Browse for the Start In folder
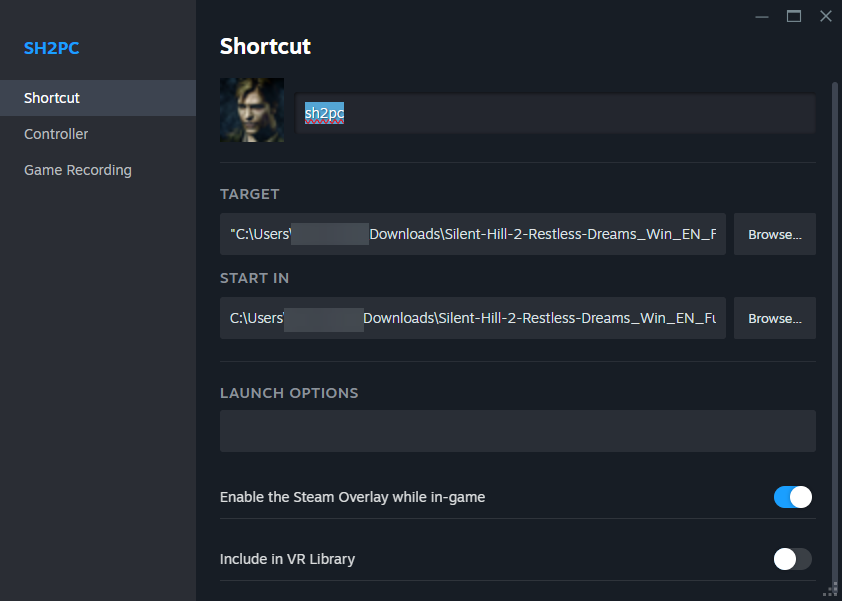842x601 pixels. pos(775,318)
